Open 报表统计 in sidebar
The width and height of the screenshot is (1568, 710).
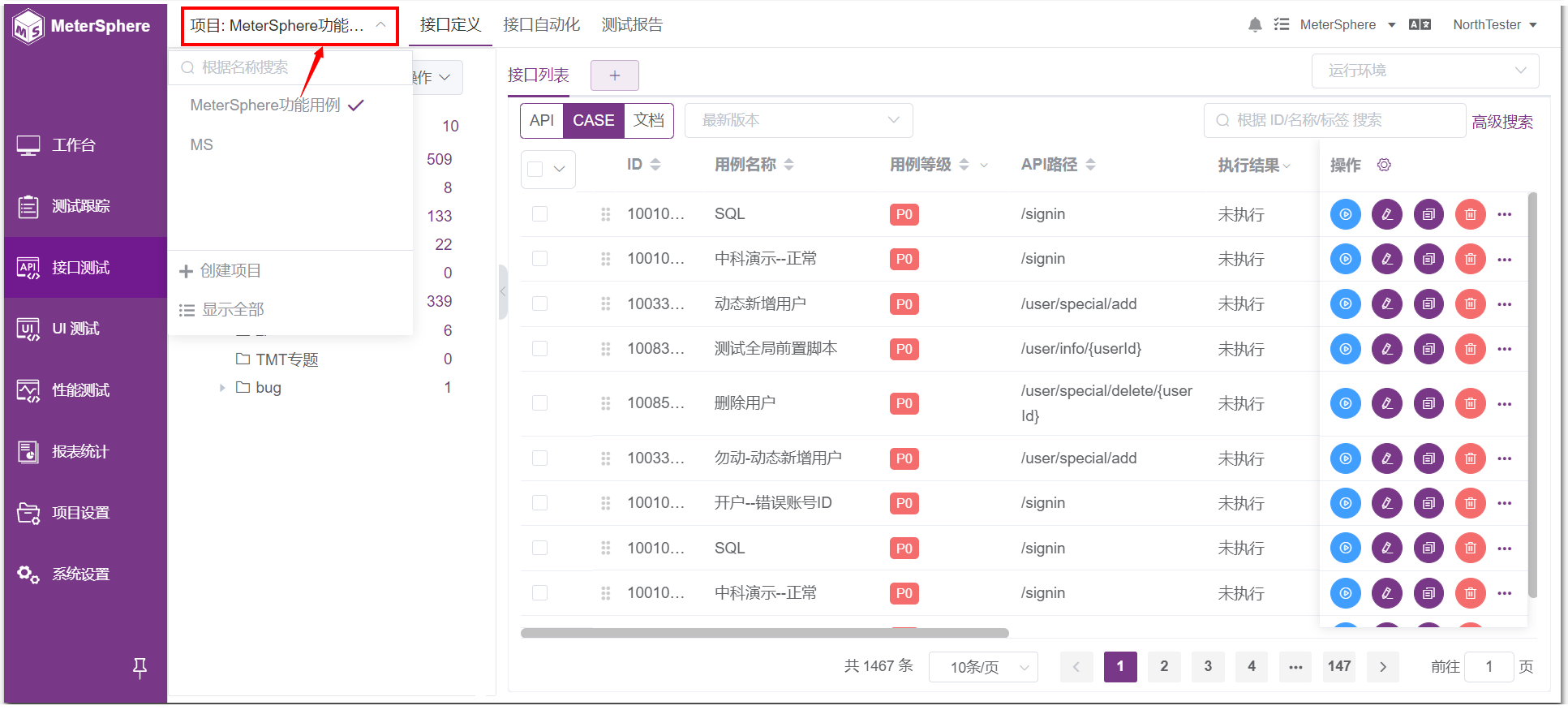click(85, 452)
